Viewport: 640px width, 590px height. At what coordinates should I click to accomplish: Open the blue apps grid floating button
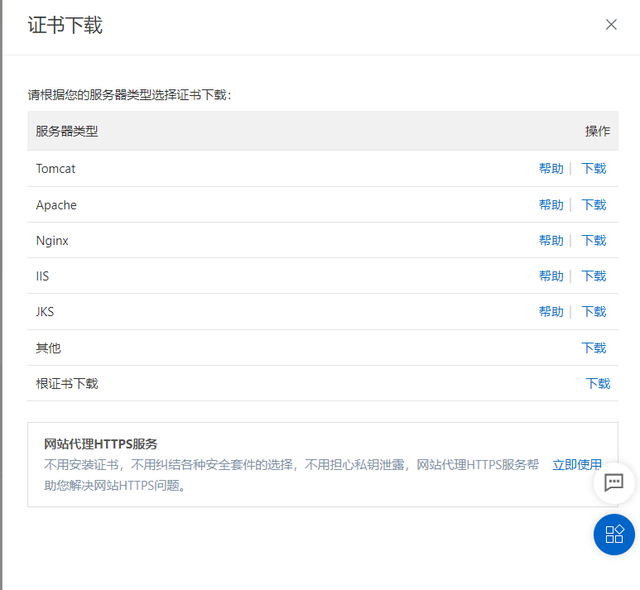613,534
